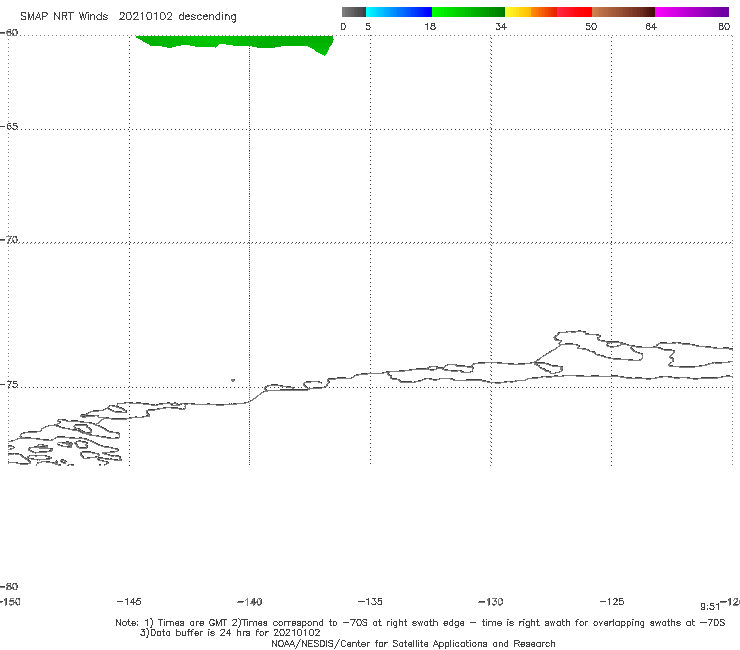Image resolution: width=740 pixels, height=650 pixels.
Task: Click the latitude label "-80"
Action: tap(9, 587)
